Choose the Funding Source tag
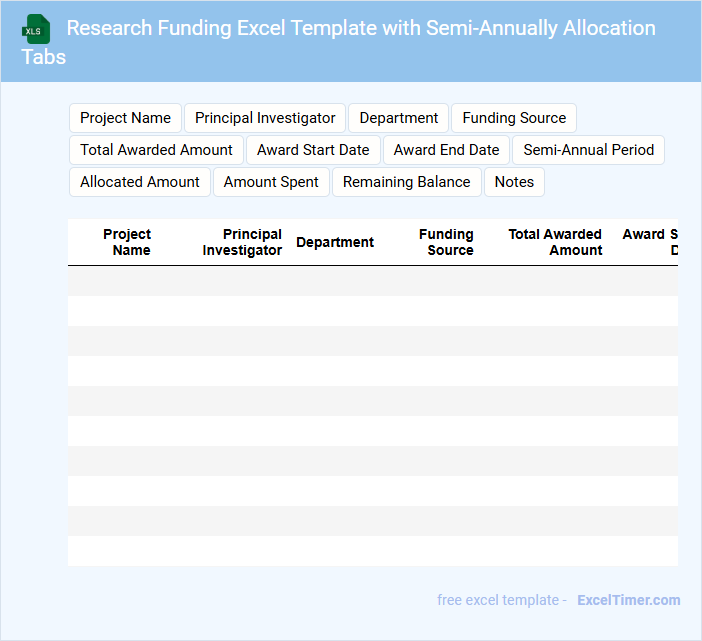 coord(514,118)
